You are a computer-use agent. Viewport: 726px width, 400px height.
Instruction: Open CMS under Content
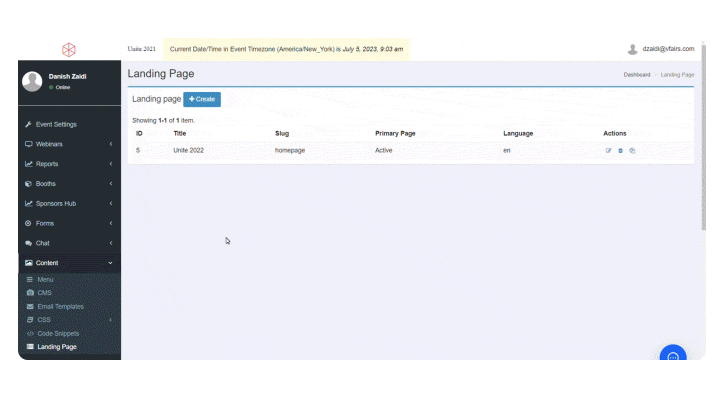[69, 293]
